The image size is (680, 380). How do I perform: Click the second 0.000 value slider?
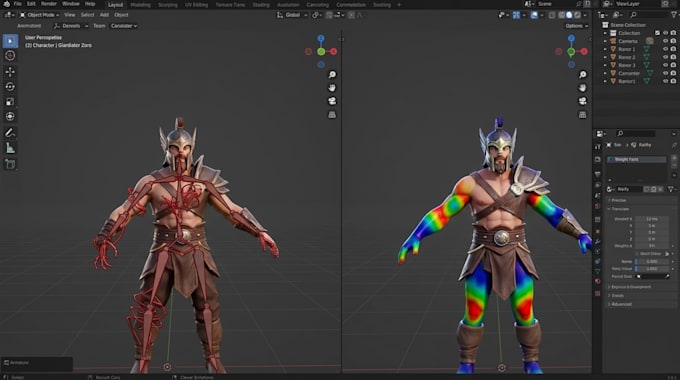click(x=652, y=269)
